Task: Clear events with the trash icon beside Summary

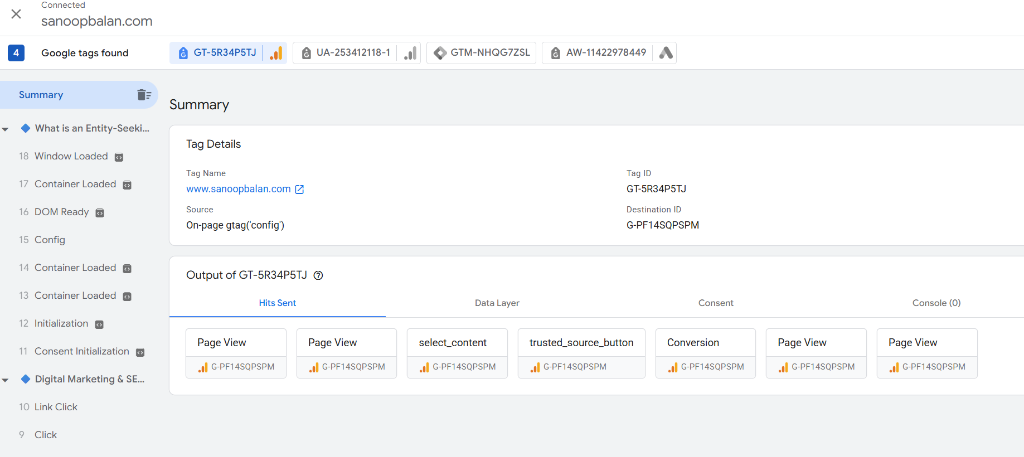Action: click(x=144, y=95)
